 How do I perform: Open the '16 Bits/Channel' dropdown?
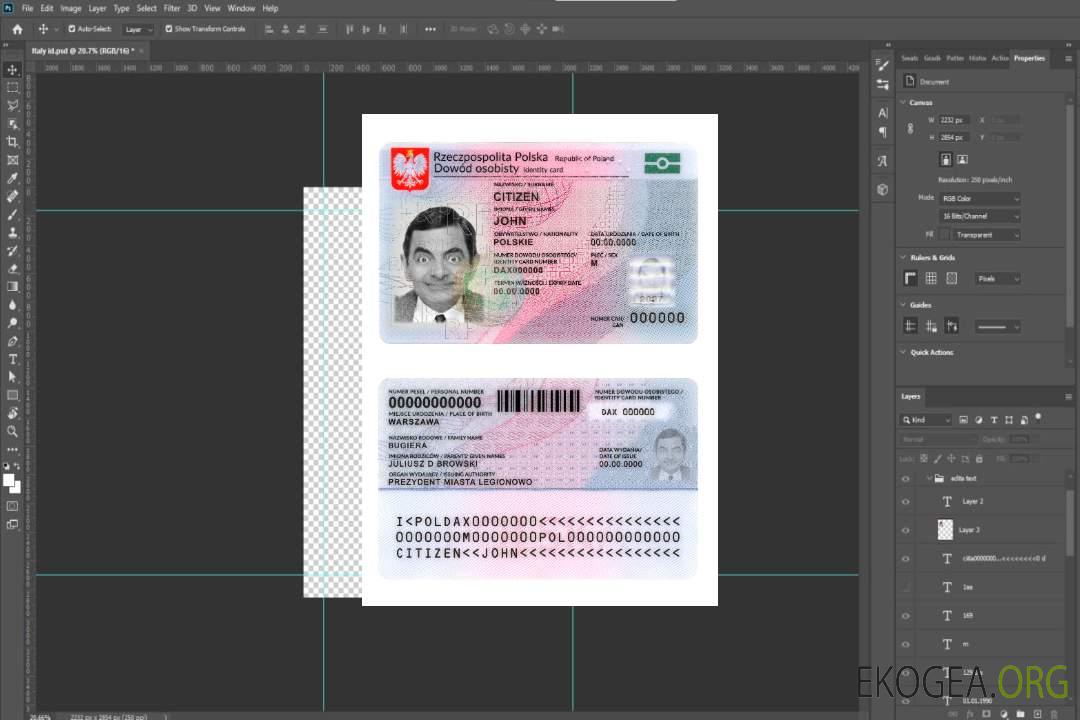979,216
